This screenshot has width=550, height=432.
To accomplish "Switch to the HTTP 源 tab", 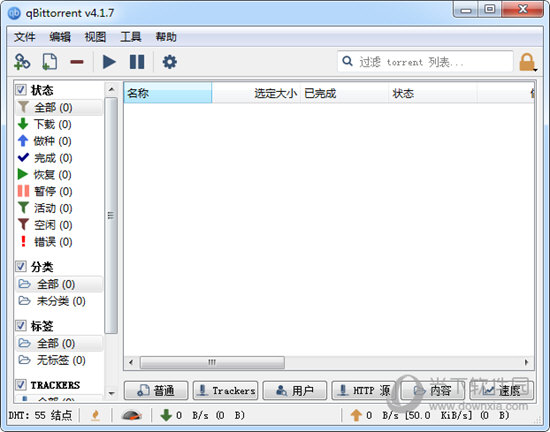I will [x=364, y=390].
